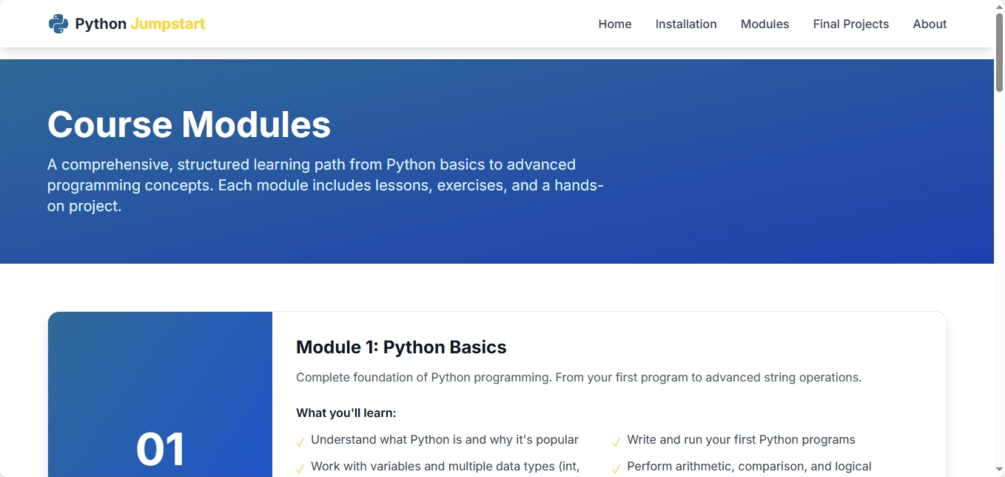Click the 'What you'll learn:' label

click(346, 413)
